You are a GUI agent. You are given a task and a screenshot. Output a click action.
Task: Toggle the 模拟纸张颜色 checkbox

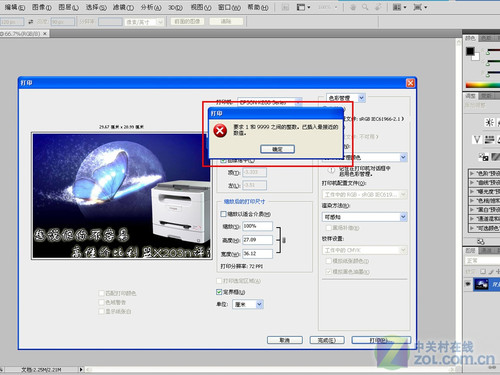[x=328, y=261]
